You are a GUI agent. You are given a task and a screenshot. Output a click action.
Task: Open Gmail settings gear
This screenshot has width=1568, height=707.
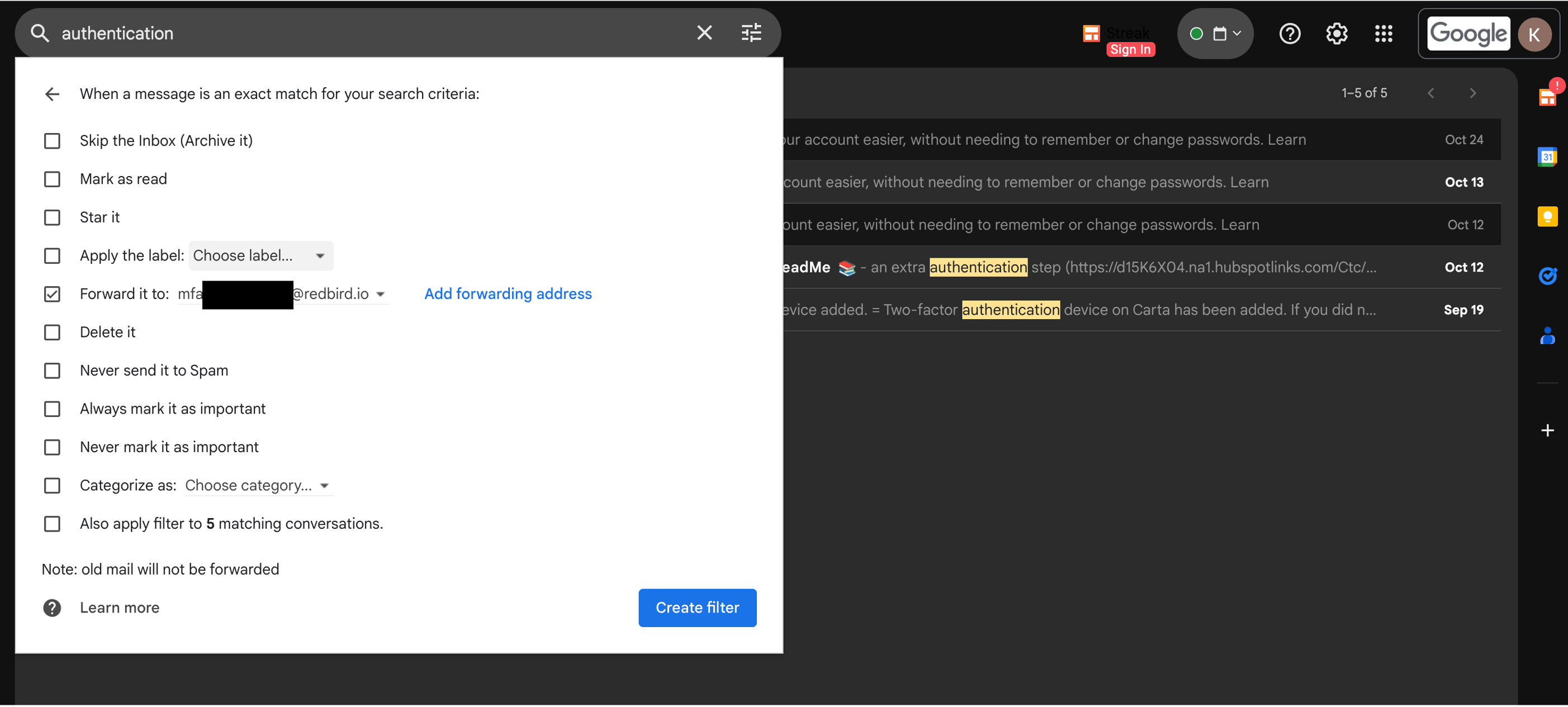1336,34
